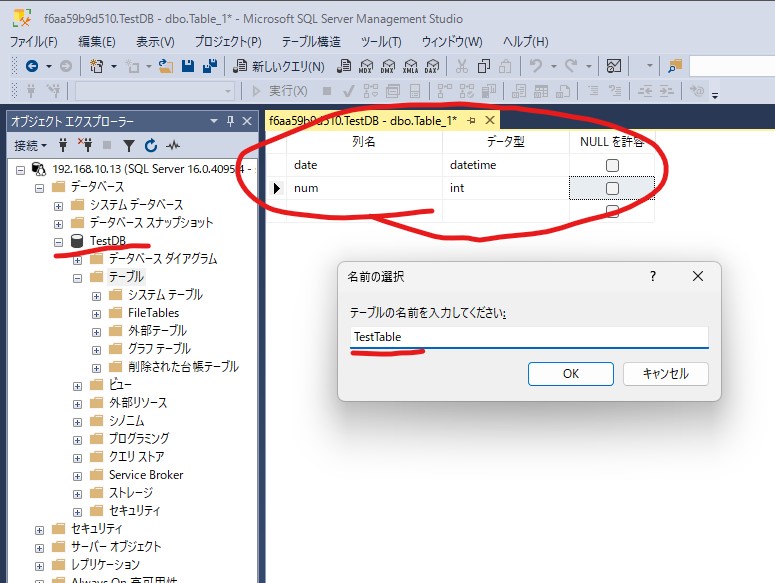Open the プロジェクト(P) menu
The image size is (775, 583).
coord(228,42)
